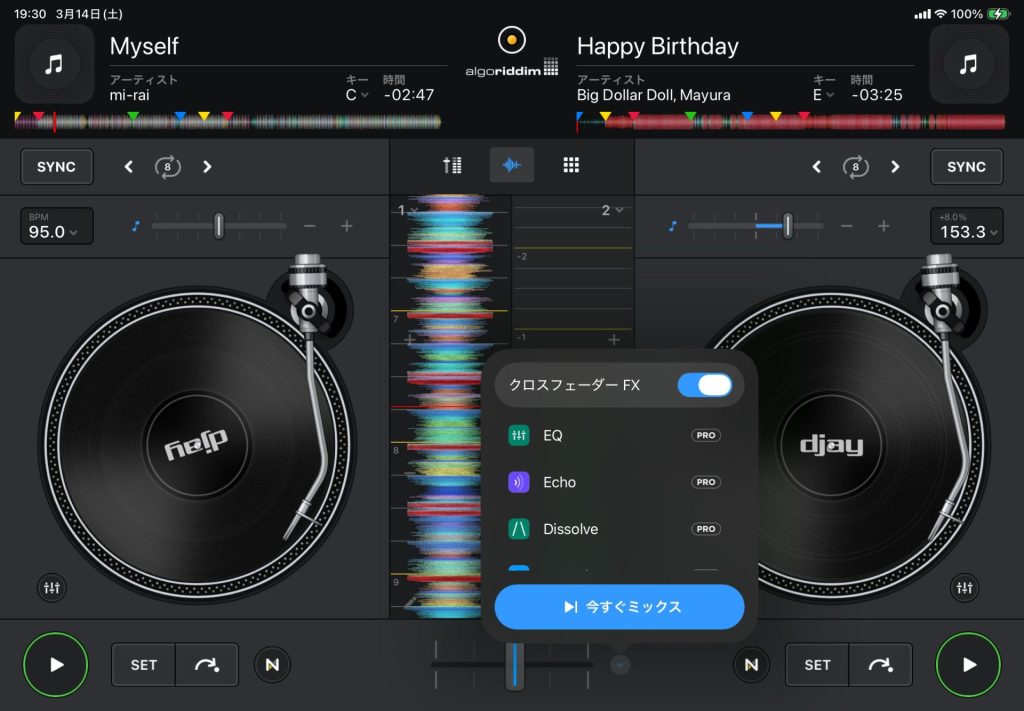Tap right deck jump-to-cue arrow icon
The height and width of the screenshot is (711, 1024).
coord(880,664)
